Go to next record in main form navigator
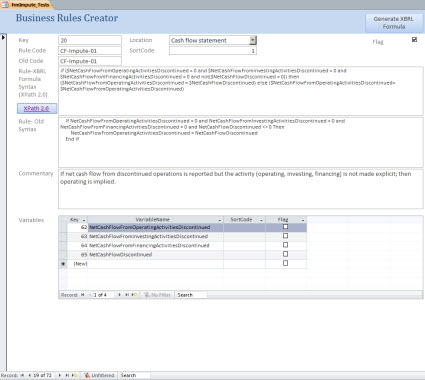 pyautogui.click(x=60, y=375)
